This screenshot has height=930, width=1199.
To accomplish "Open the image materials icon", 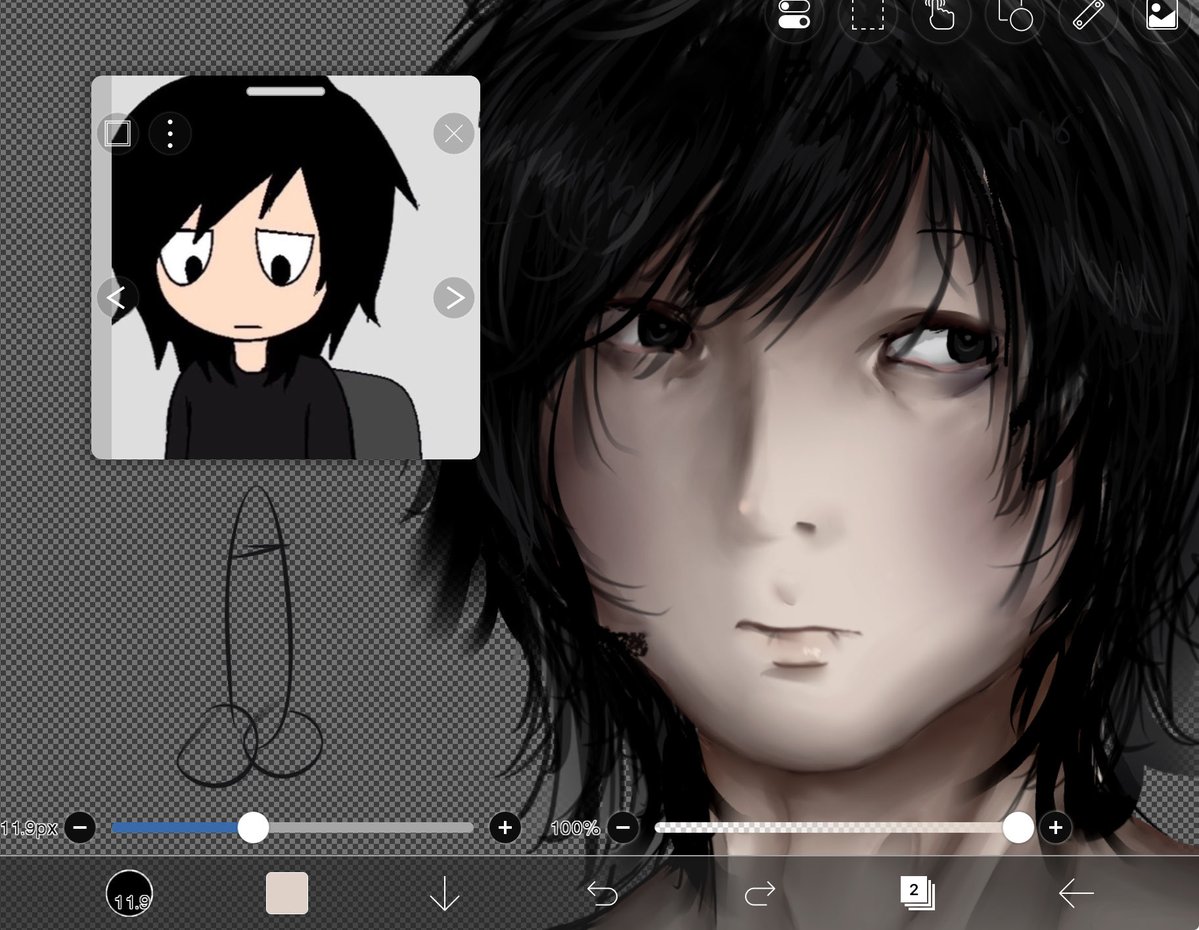I will [1161, 15].
